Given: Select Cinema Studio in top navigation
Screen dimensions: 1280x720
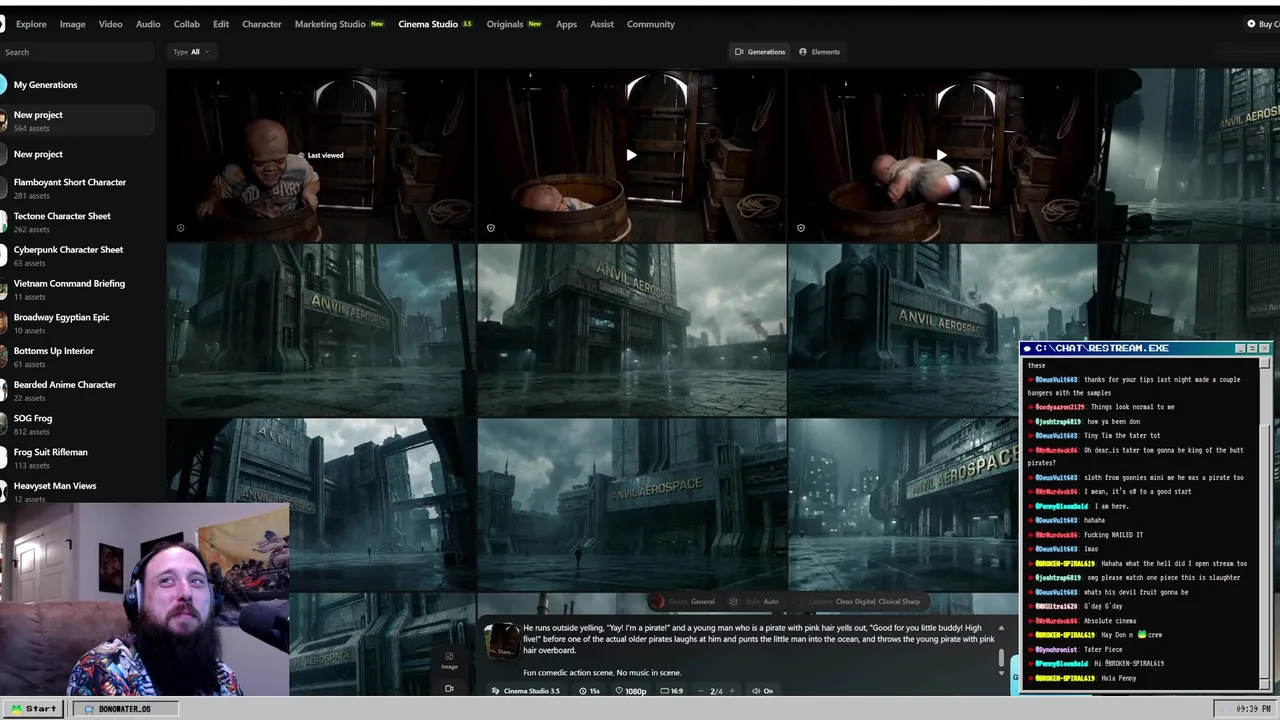Looking at the screenshot, I should [x=435, y=24].
